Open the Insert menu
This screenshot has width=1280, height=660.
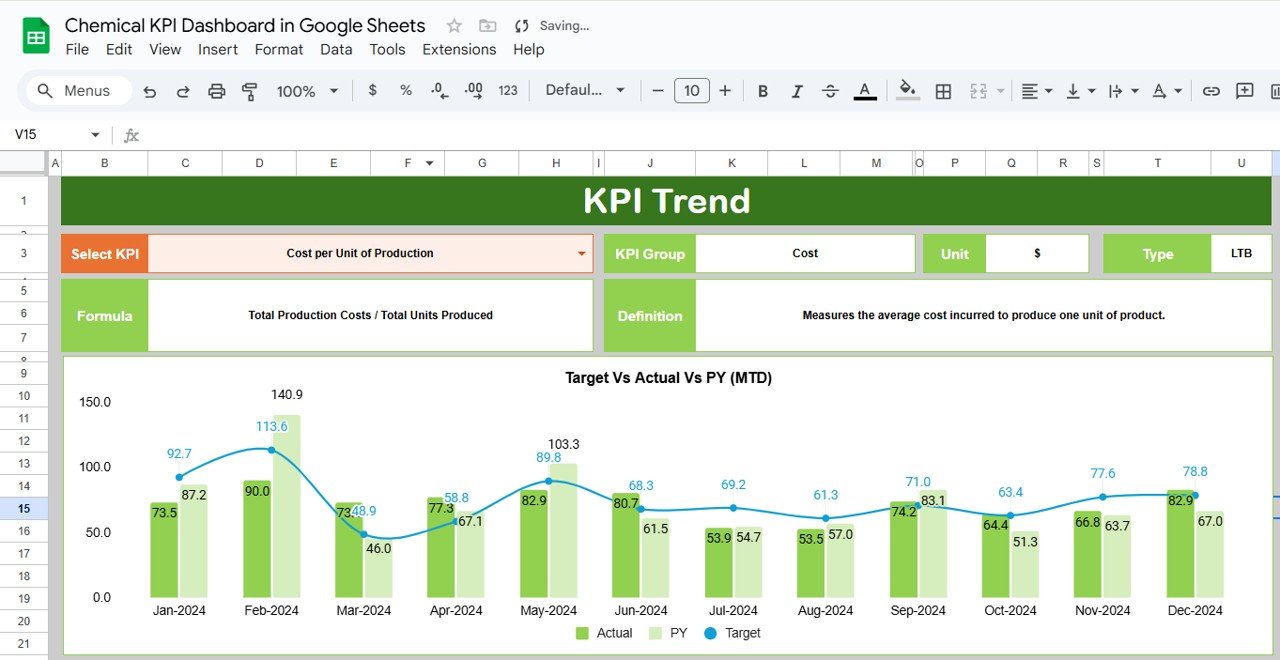[x=218, y=49]
